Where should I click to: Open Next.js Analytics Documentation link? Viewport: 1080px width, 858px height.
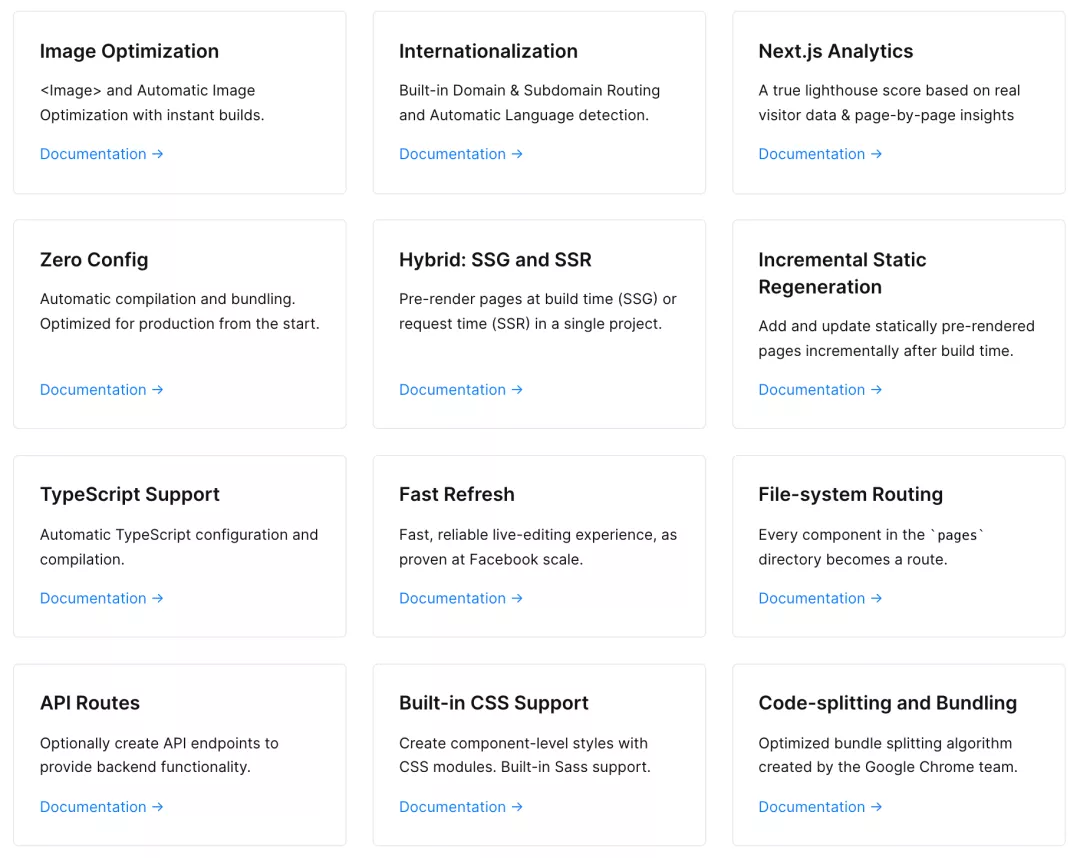(820, 154)
